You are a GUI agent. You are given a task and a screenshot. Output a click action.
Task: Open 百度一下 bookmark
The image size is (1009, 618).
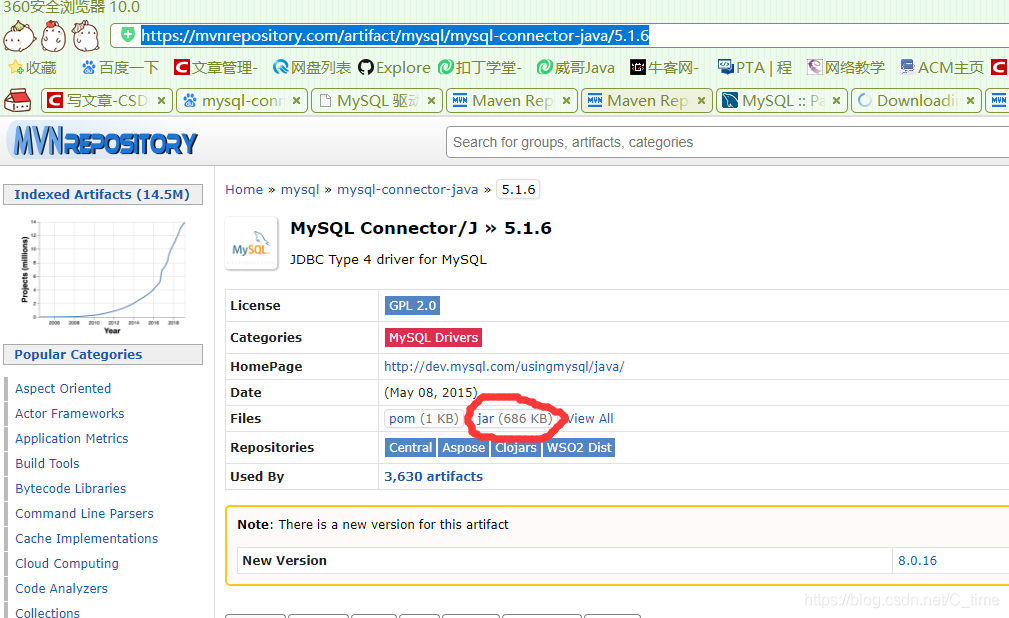point(120,68)
